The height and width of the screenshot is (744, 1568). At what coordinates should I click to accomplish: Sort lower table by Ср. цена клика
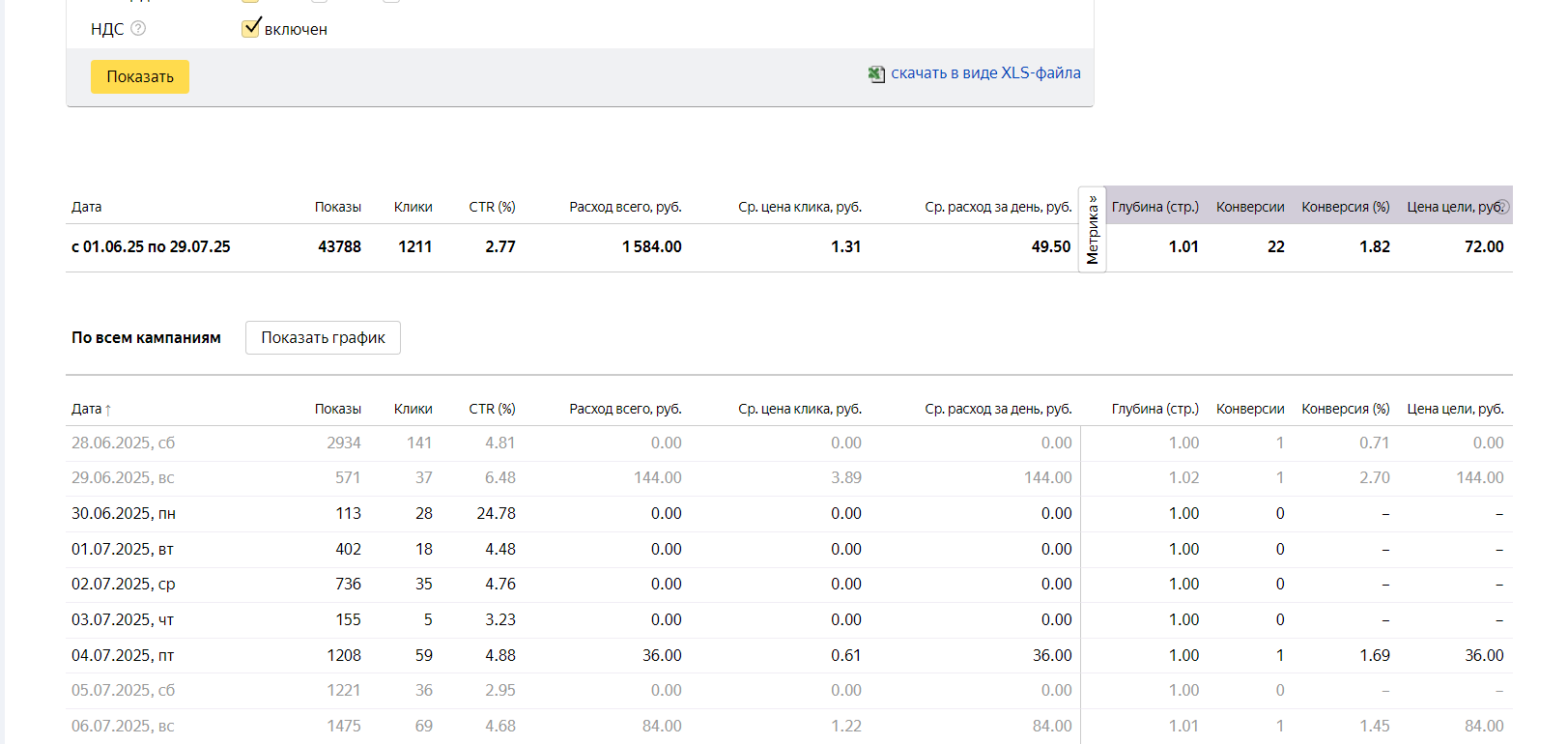point(799,409)
